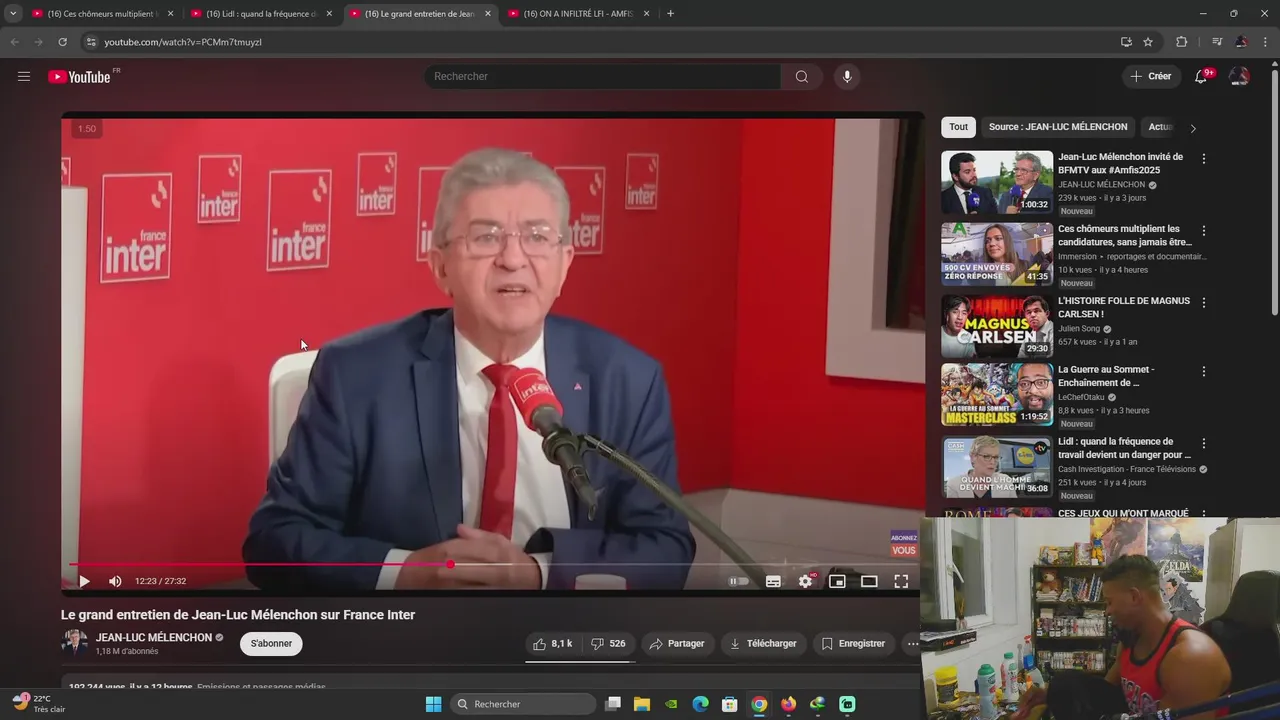This screenshot has height=720, width=1280.
Task: Open options for Jean-Luc Mélenchon invité video
Action: (x=1204, y=159)
